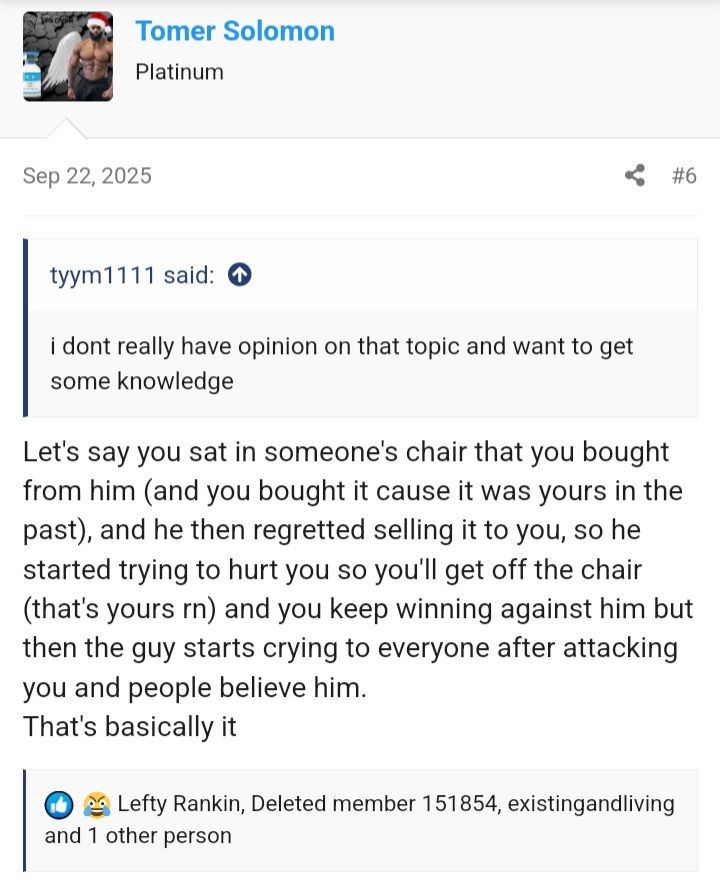The image size is (720, 881).
Task: Click the Sep 22, 2025 post date
Action: [x=87, y=176]
